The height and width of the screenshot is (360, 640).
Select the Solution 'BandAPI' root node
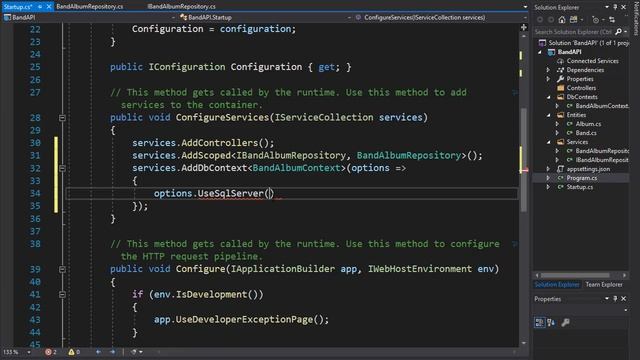pyautogui.click(x=588, y=43)
